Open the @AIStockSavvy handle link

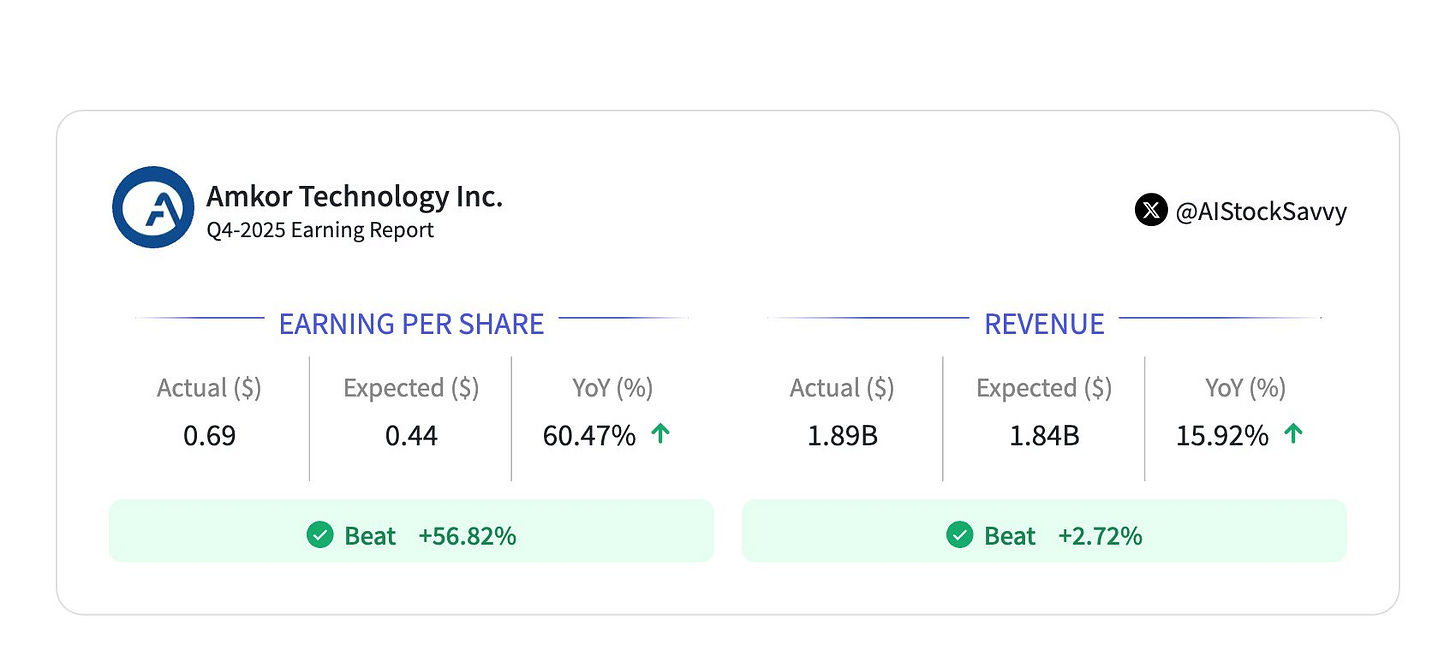point(1260,211)
